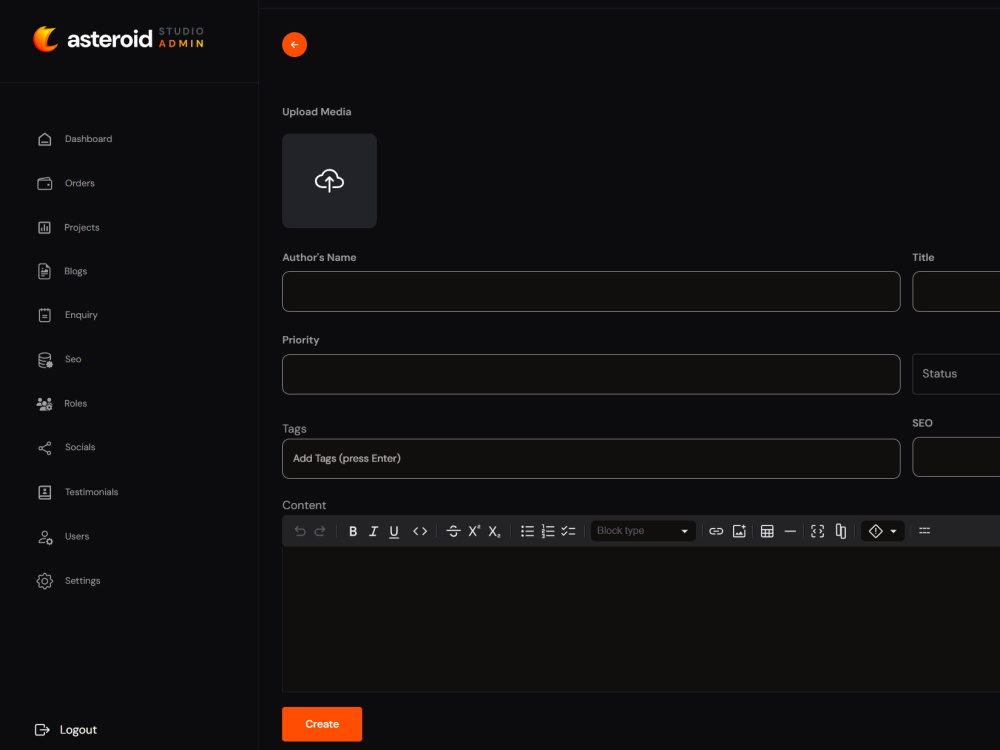Click the Priority input field
The image size is (1000, 750).
[591, 374]
